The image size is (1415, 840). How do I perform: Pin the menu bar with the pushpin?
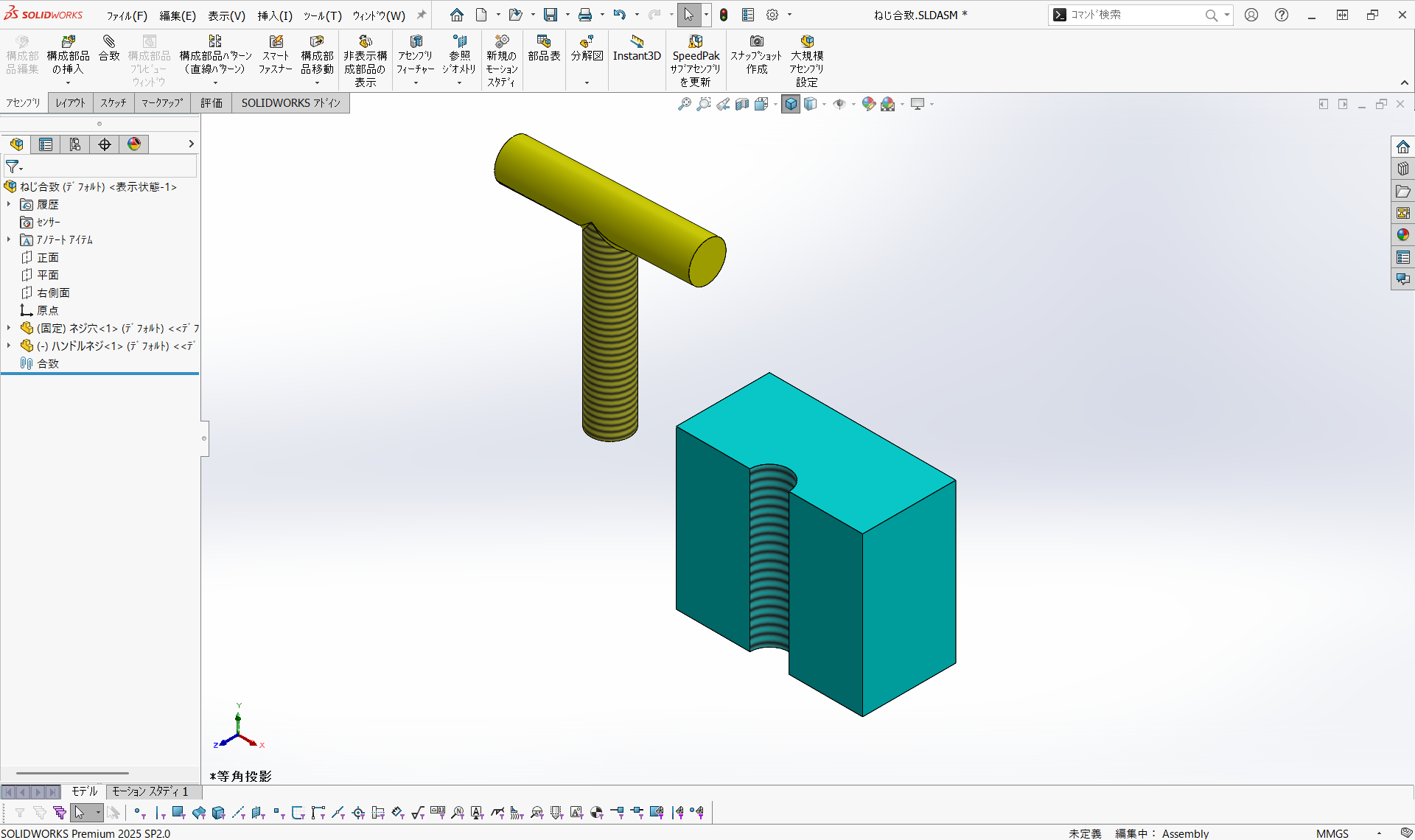coord(422,15)
